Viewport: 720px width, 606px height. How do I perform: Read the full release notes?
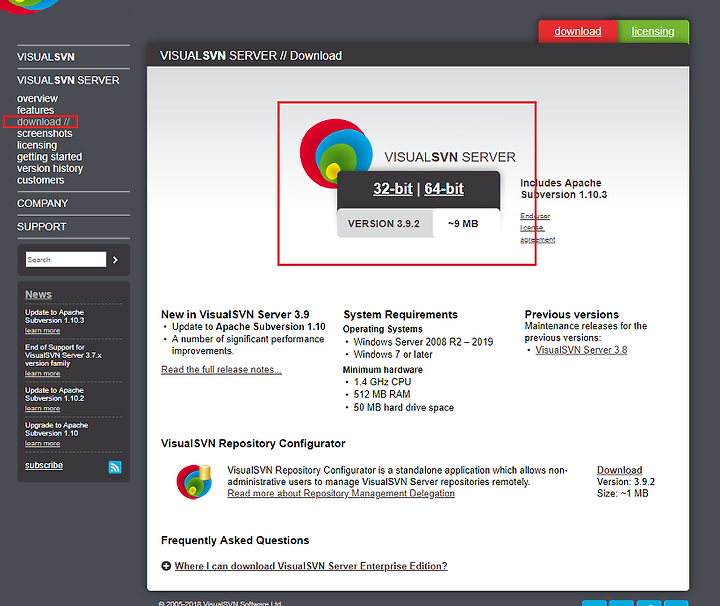[221, 370]
